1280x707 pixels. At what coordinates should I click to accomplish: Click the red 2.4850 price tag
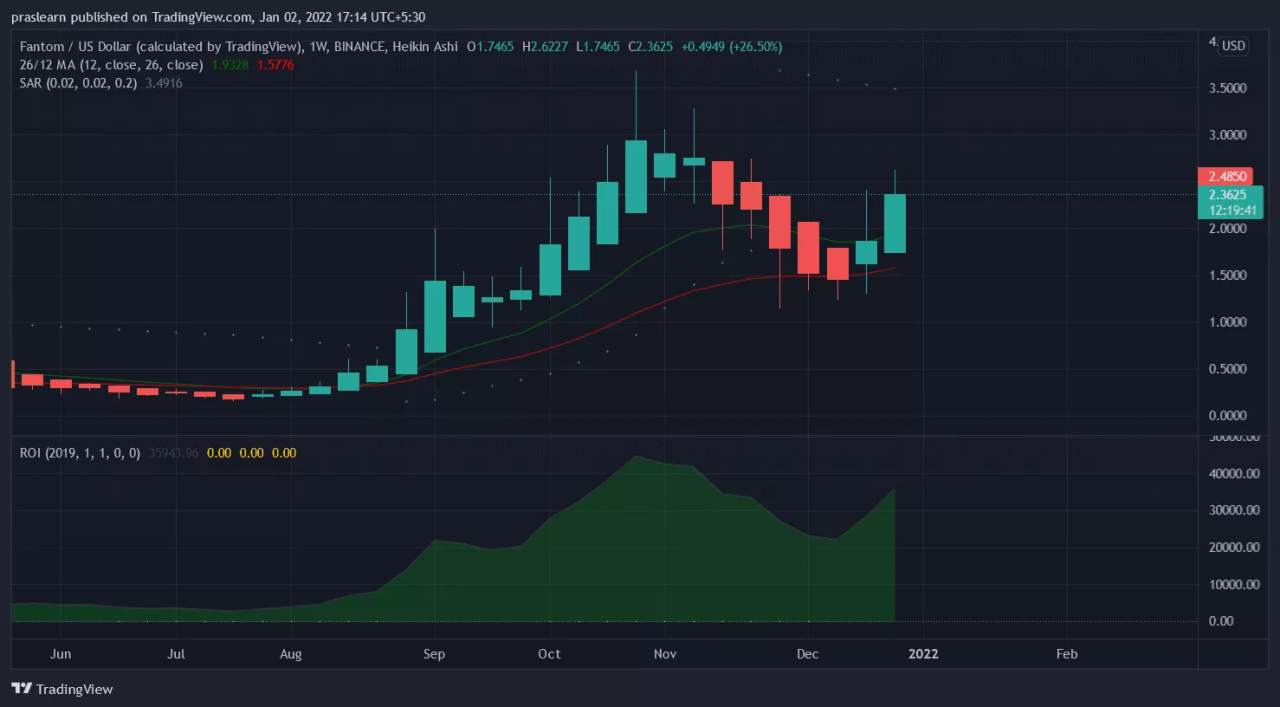coord(1226,176)
